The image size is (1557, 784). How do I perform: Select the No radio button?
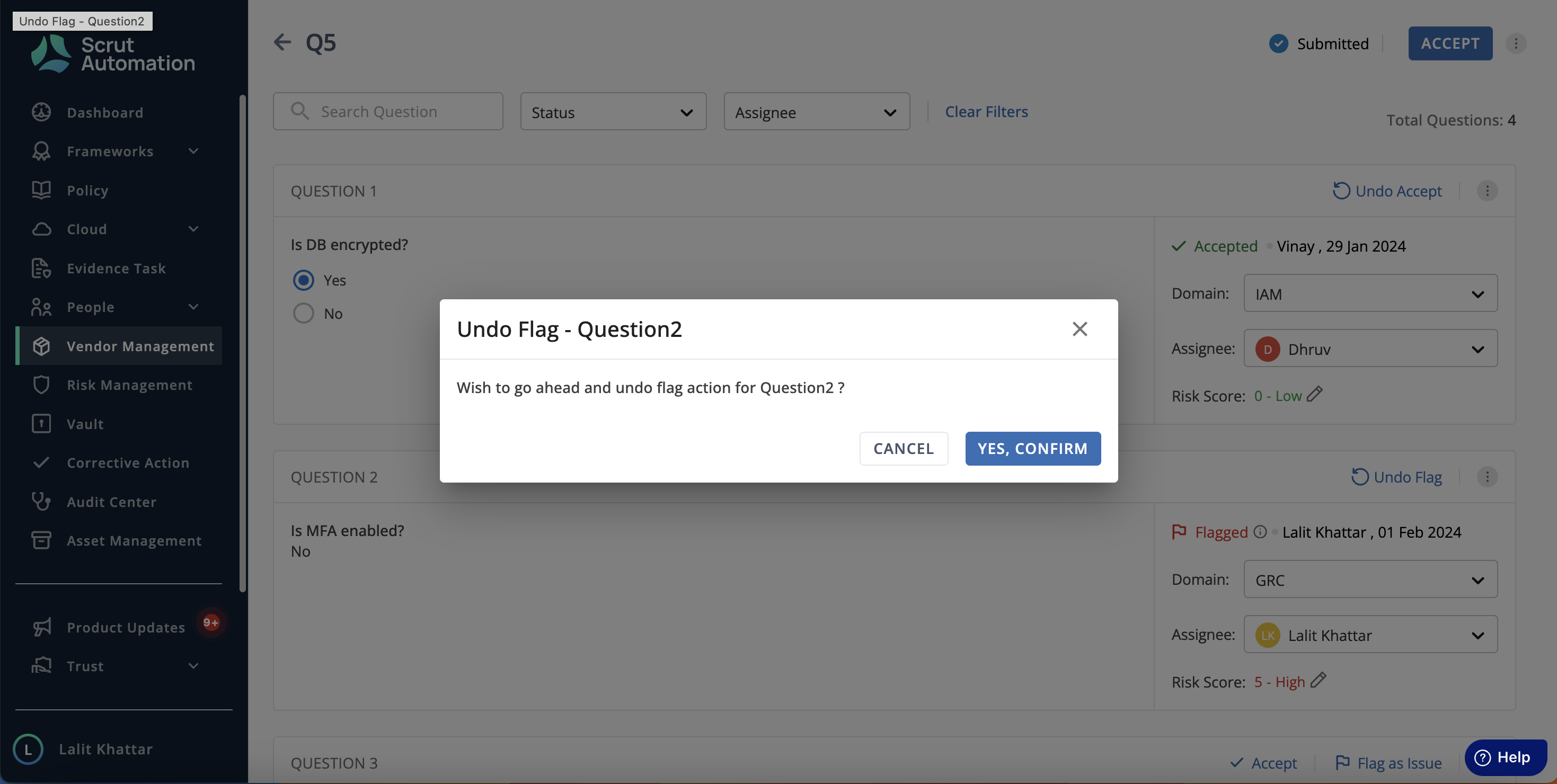[x=304, y=313]
